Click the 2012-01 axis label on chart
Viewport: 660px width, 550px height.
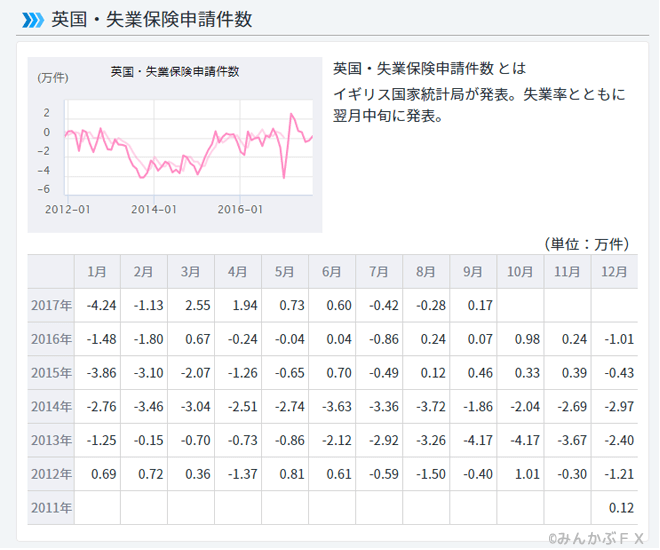[68, 209]
